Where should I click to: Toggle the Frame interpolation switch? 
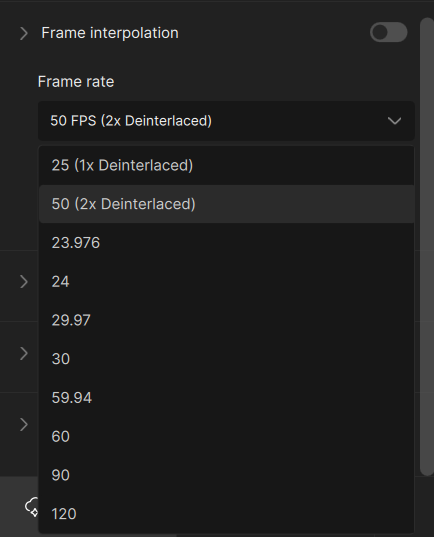[x=388, y=33]
